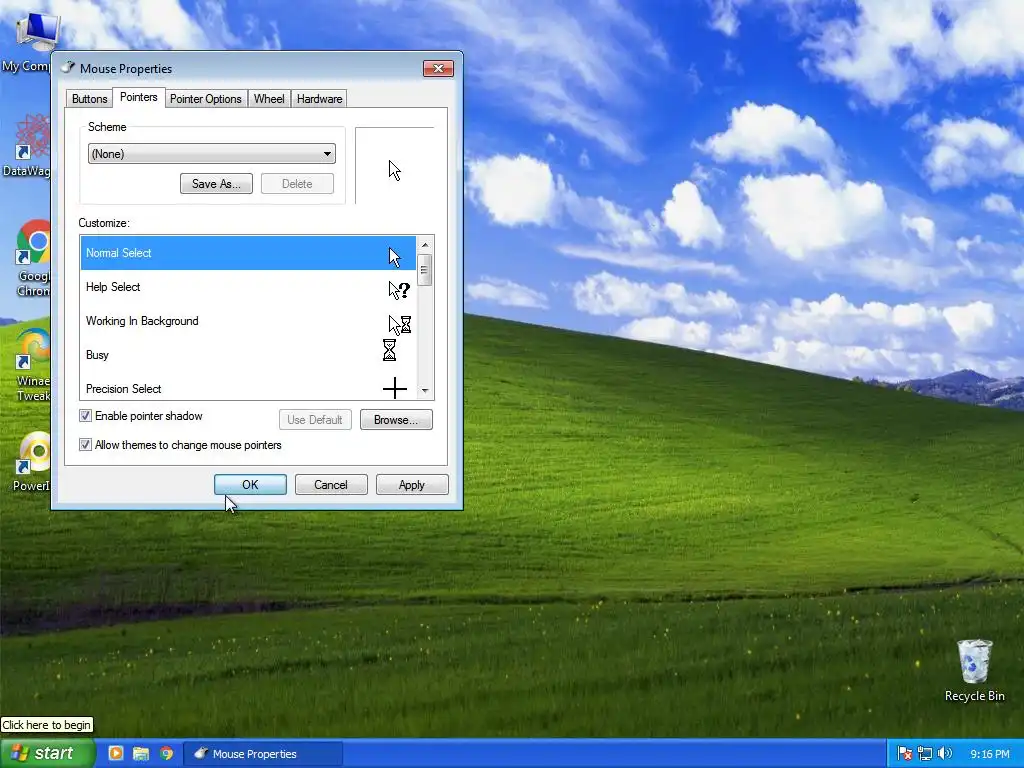Close the Mouse Properties dialog
Image resolution: width=1024 pixels, height=768 pixels.
pos(438,69)
